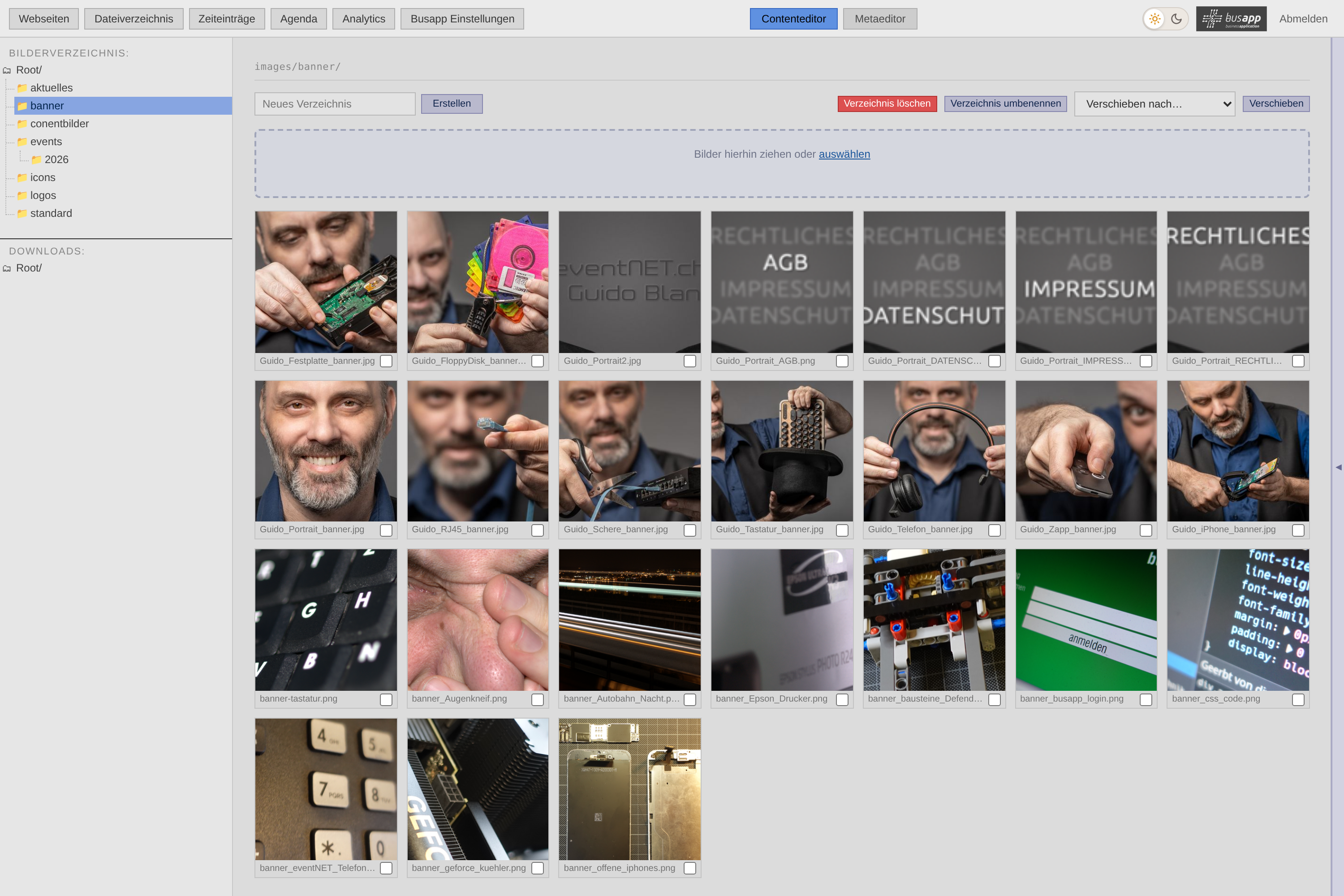
Task: Open Root under Bilderverzeichnis
Action: coord(29,70)
